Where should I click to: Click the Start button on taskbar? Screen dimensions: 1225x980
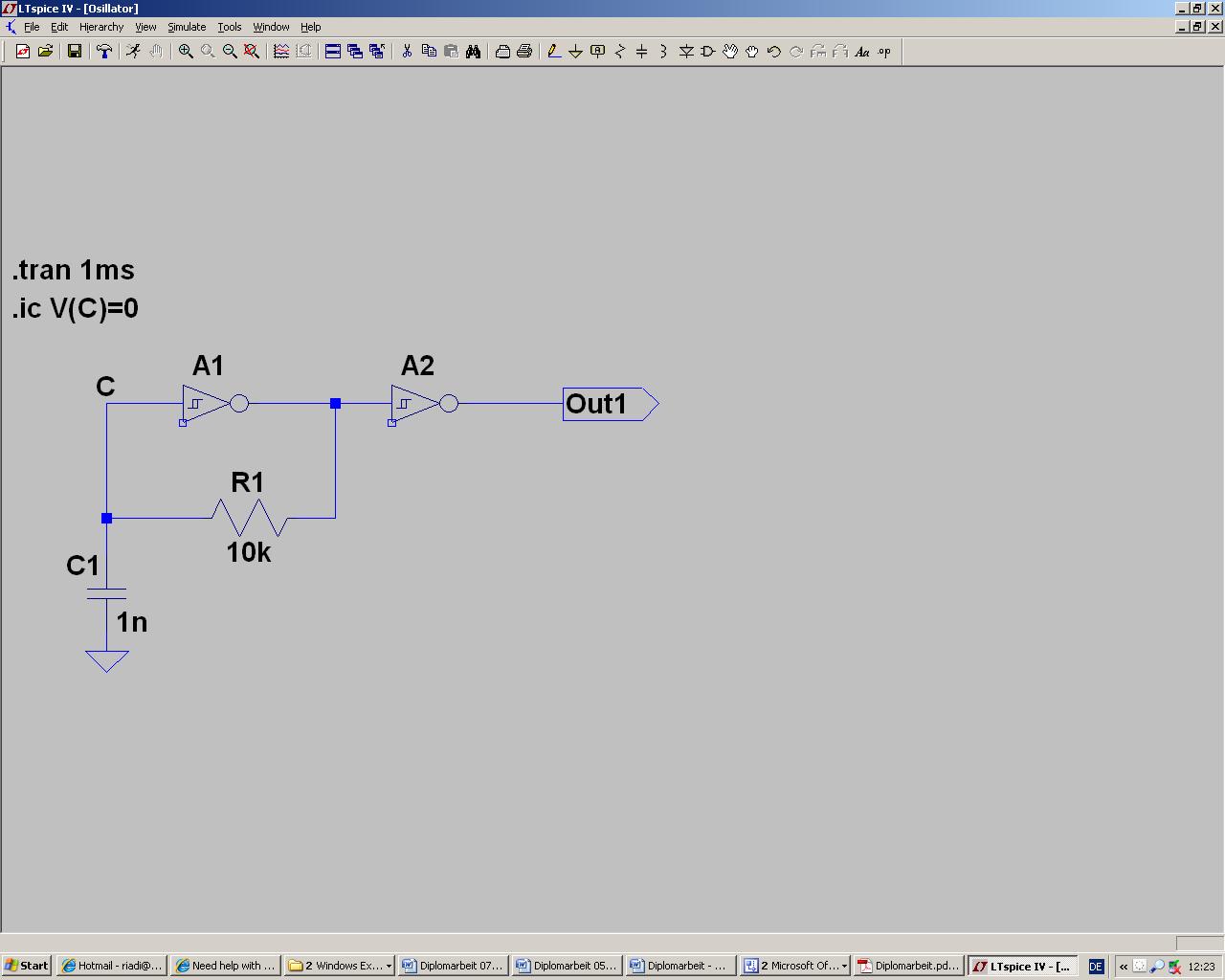[27, 966]
